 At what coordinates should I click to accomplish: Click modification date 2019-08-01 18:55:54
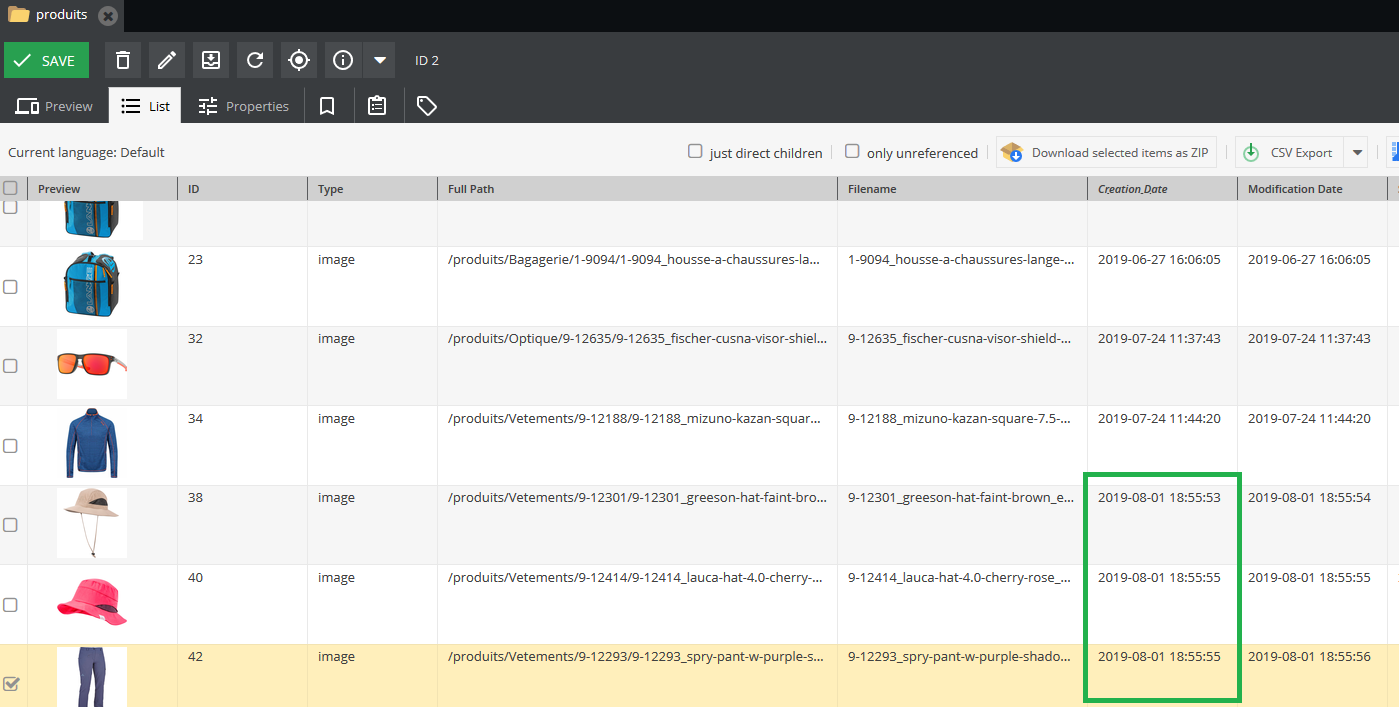tap(1309, 497)
